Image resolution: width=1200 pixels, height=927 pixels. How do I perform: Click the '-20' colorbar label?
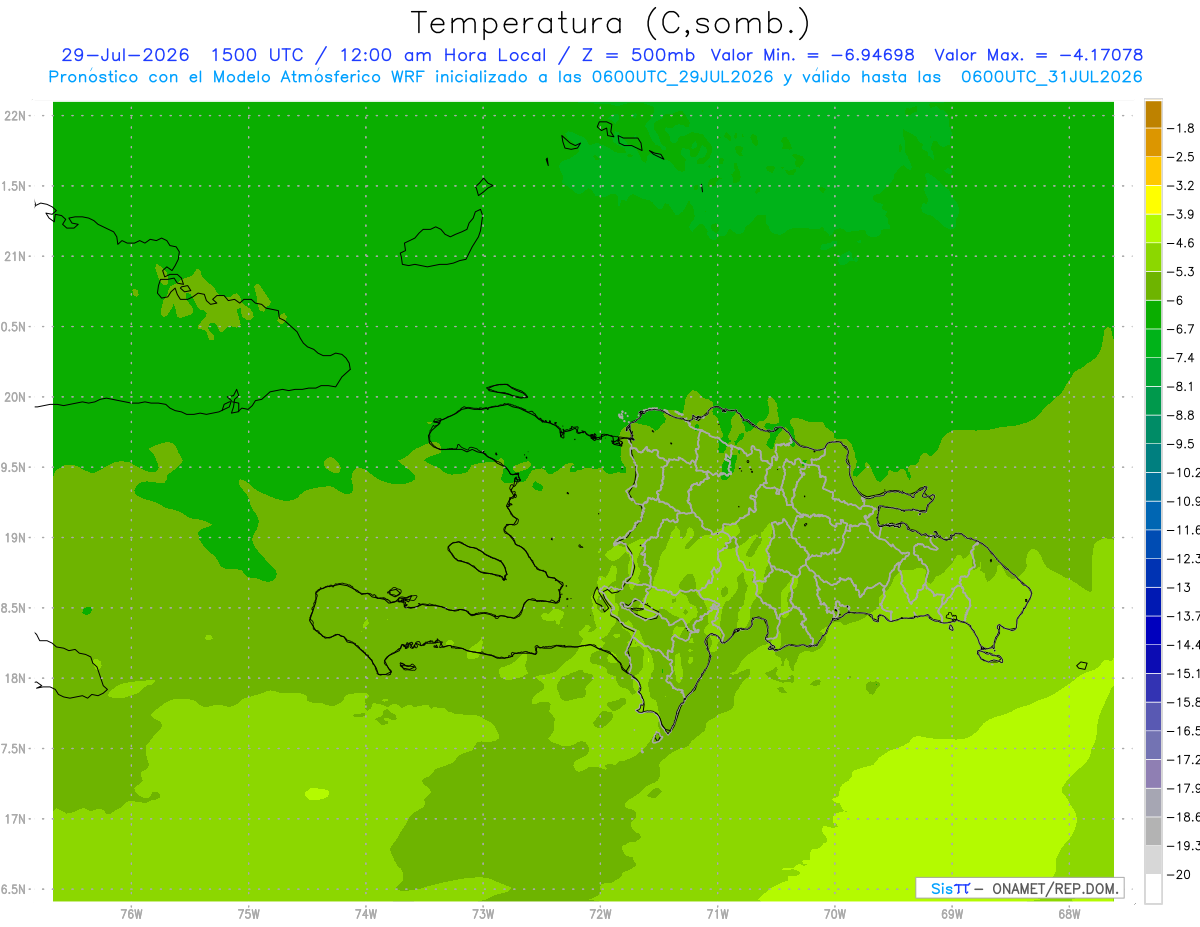(x=1180, y=875)
